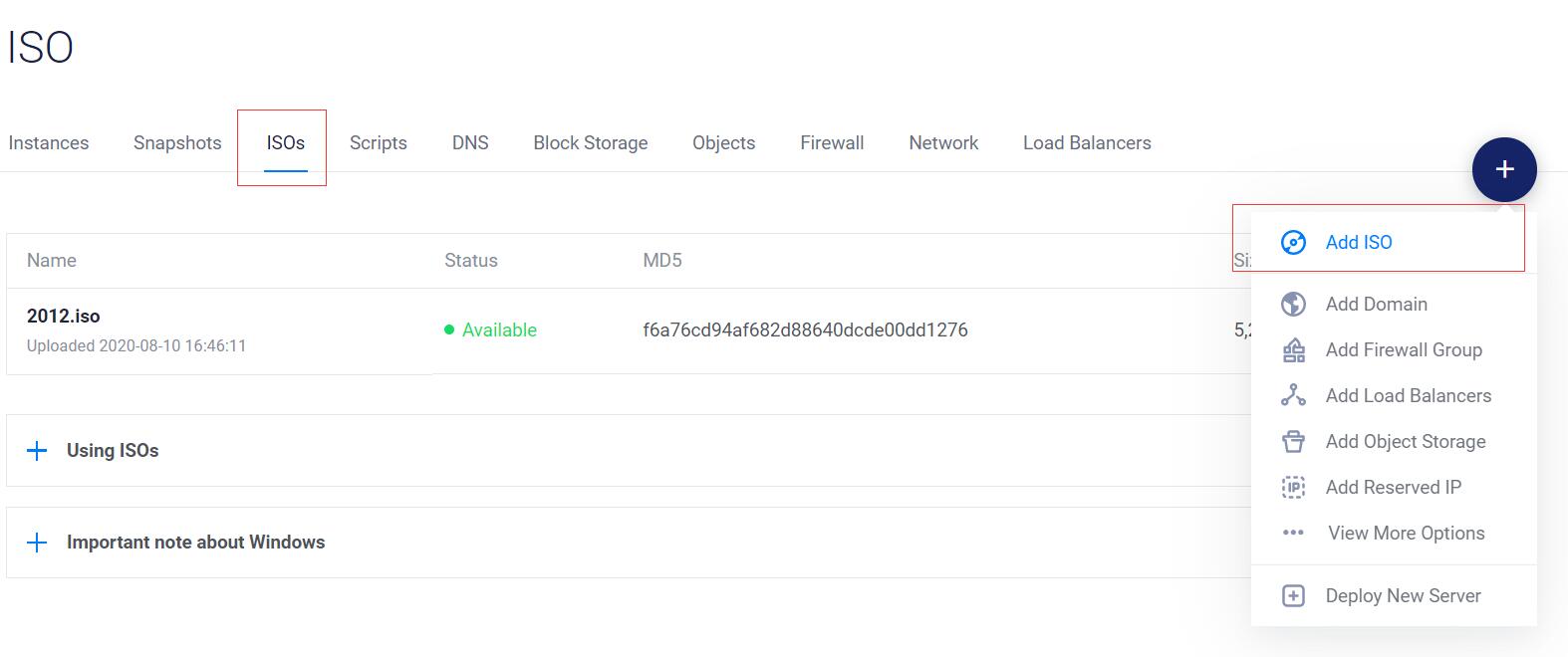Click the Uploaded 2020-08-10 16:46:11 timestamp

[136, 345]
